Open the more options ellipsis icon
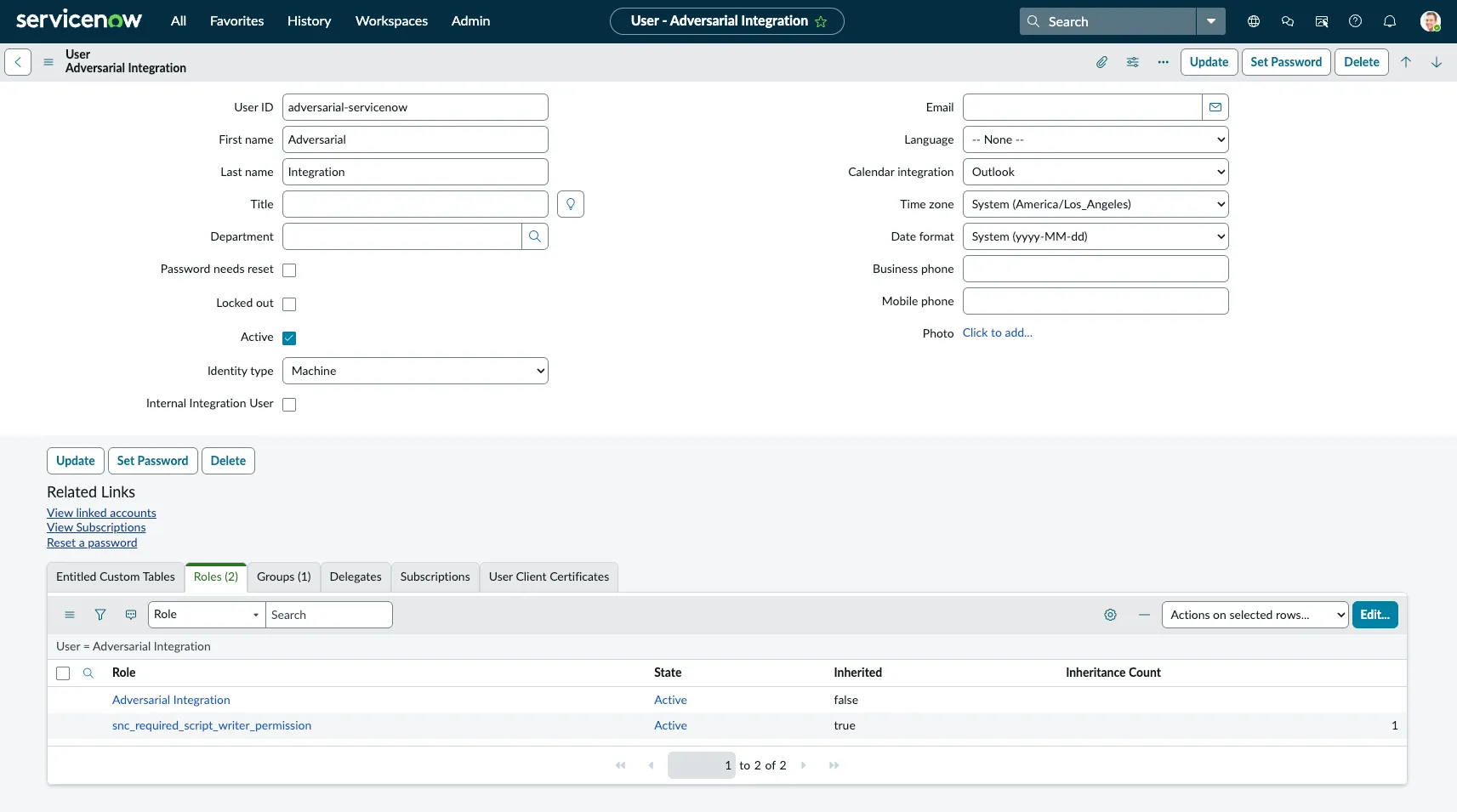 1163,62
